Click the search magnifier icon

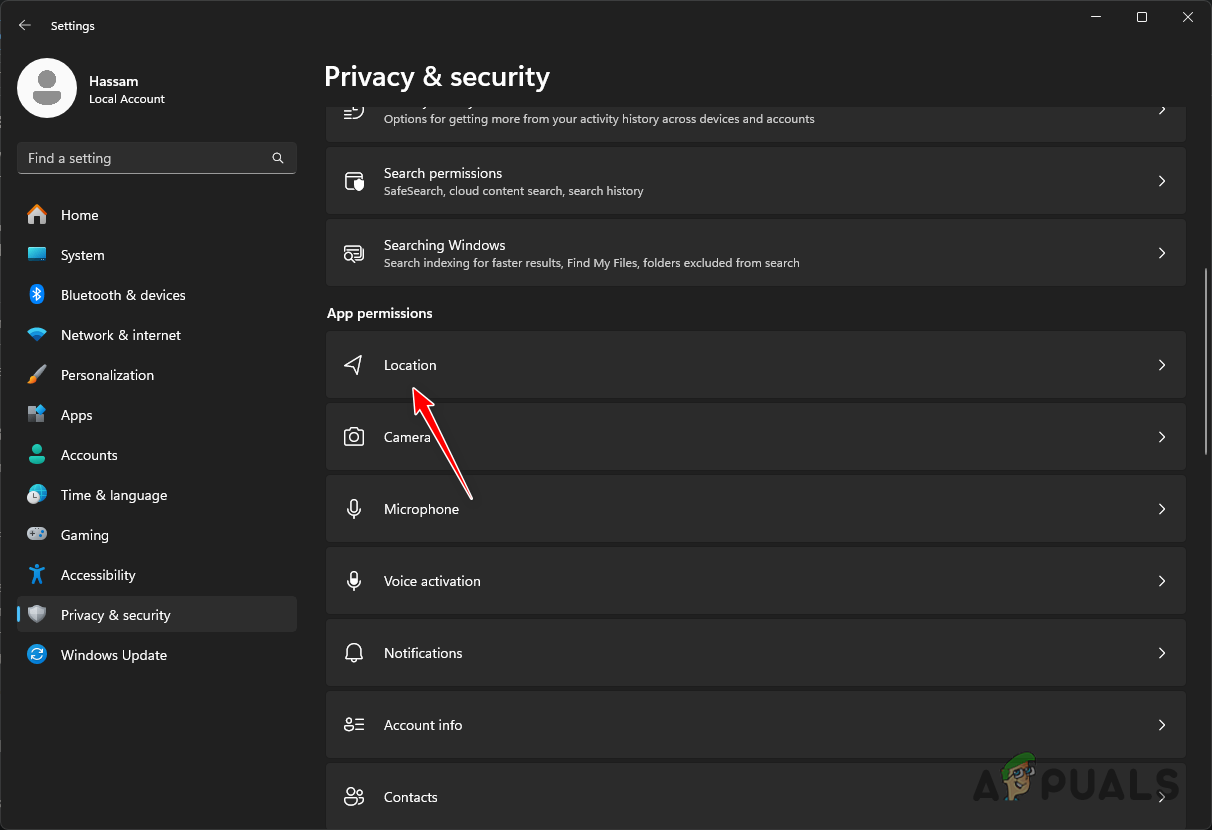pos(278,158)
